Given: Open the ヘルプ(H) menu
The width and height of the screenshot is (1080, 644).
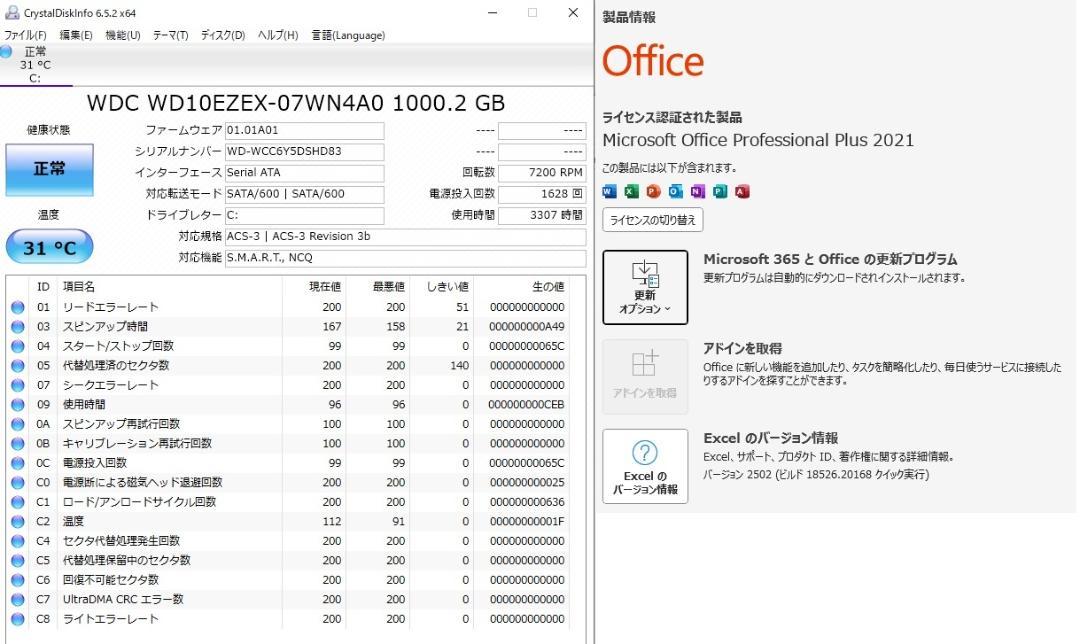Looking at the screenshot, I should (278, 35).
